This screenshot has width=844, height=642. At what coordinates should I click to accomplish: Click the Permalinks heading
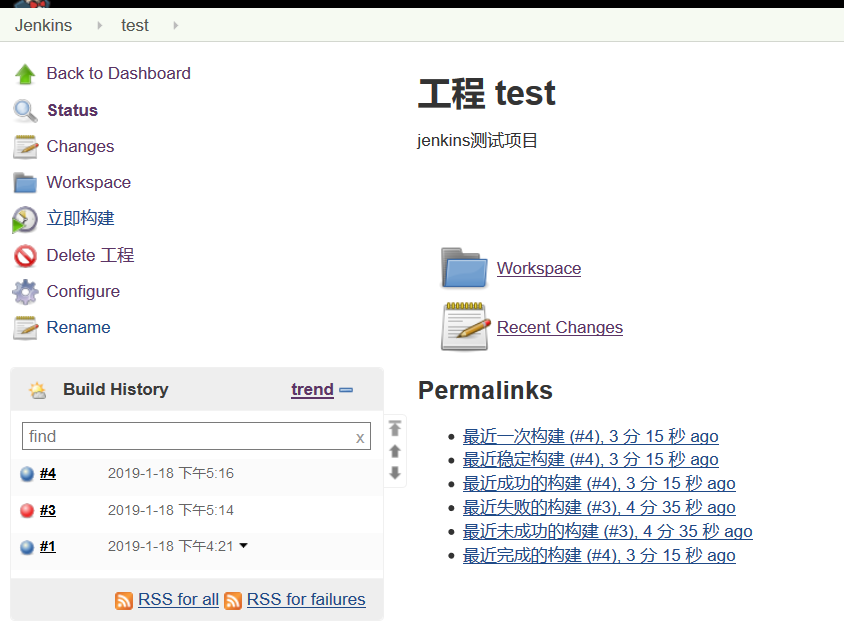click(486, 391)
